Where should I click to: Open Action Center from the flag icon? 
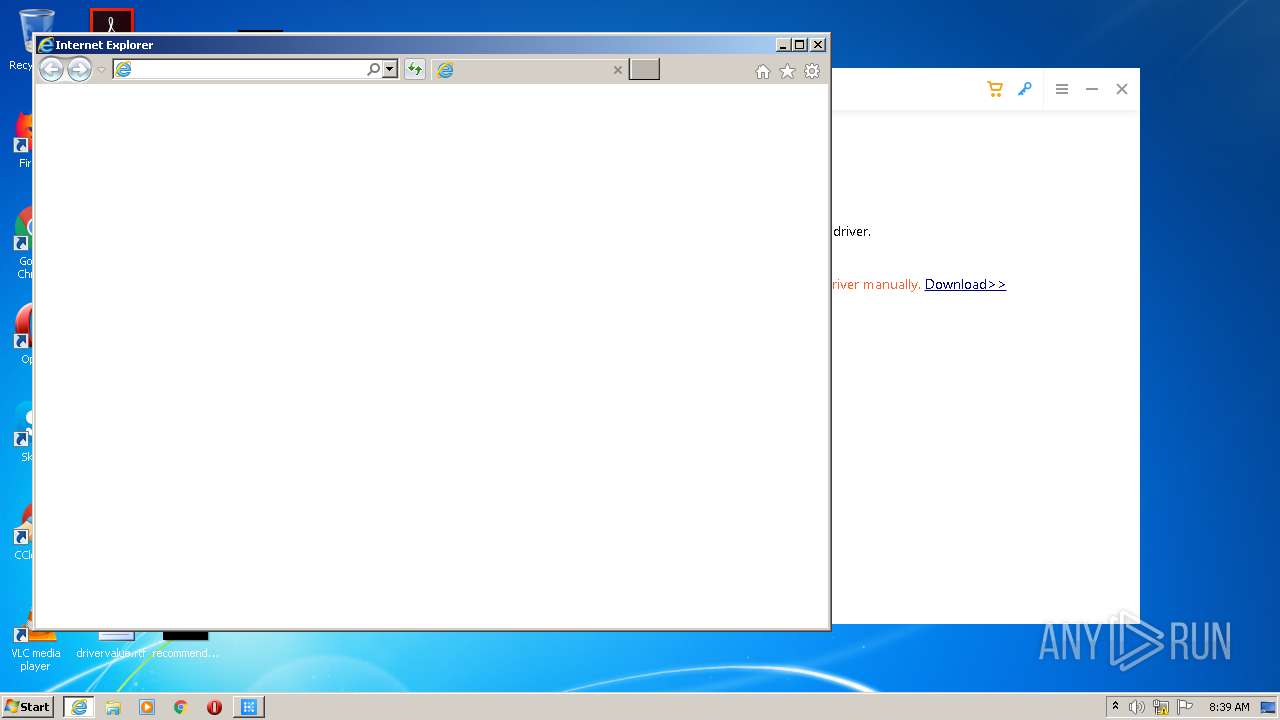[x=1185, y=707]
